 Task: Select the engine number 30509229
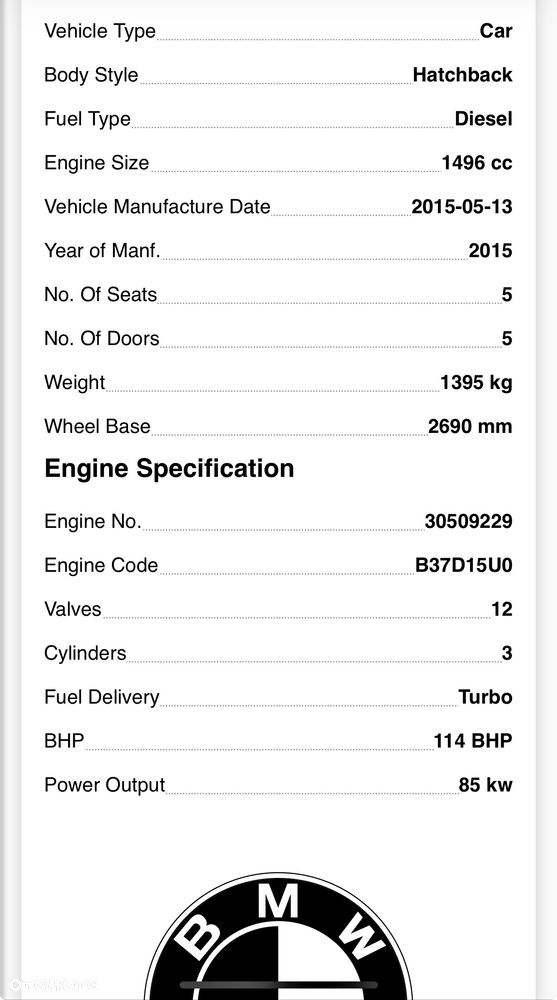(x=468, y=521)
